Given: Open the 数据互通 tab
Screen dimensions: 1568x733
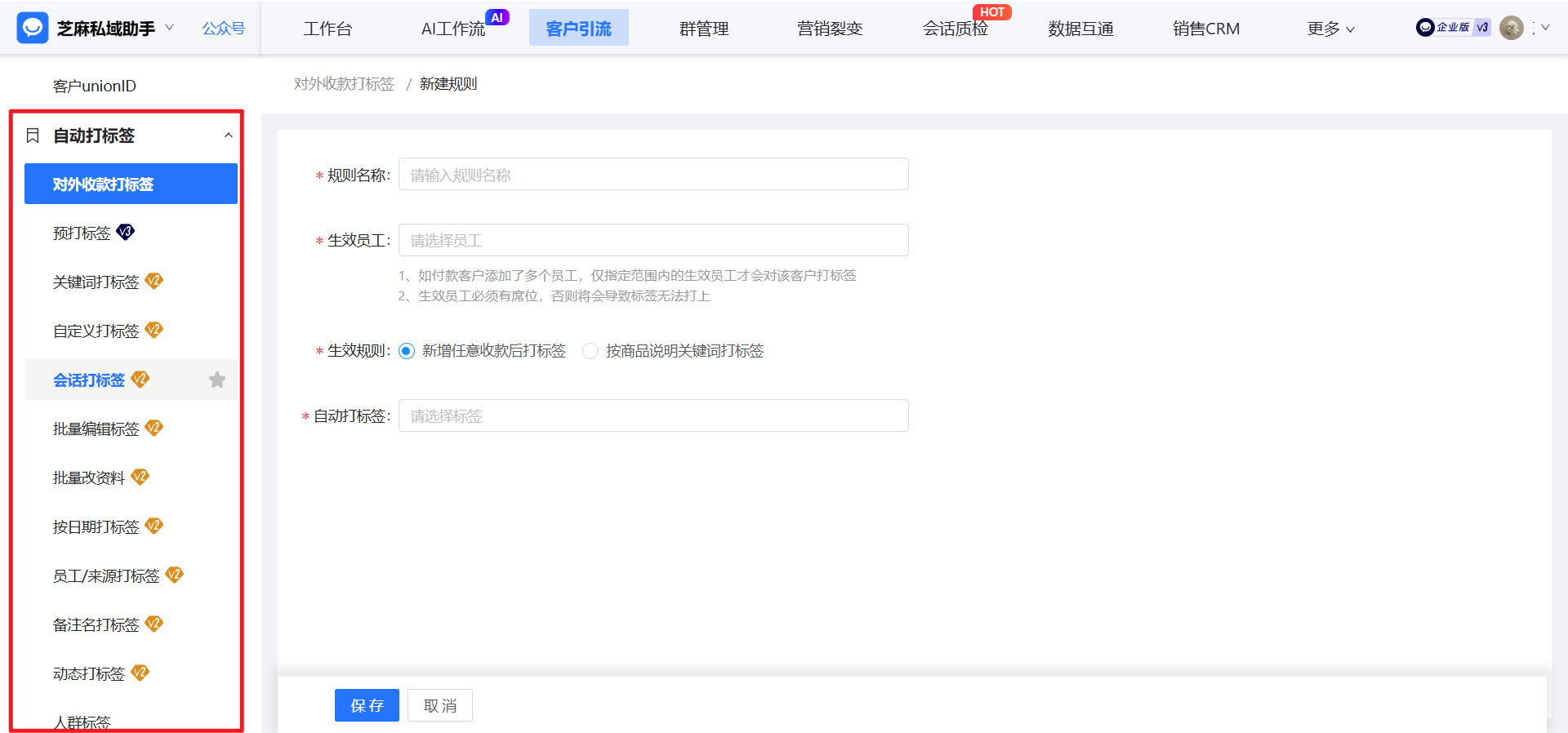Looking at the screenshot, I should 1081,29.
